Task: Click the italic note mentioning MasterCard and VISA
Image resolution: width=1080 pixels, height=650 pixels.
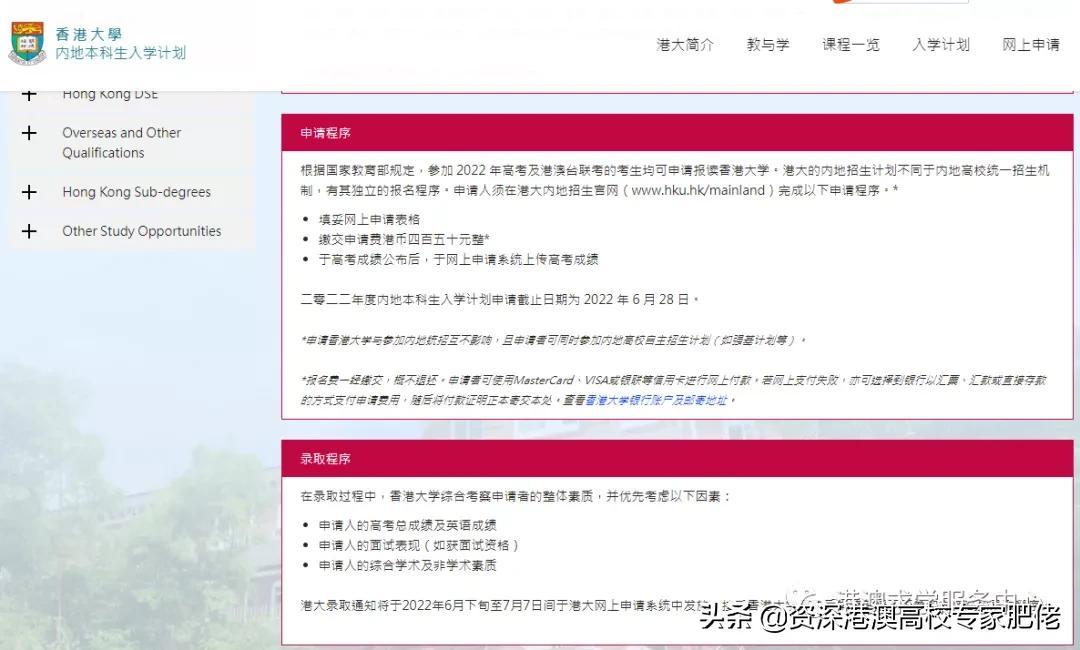Action: 674,390
